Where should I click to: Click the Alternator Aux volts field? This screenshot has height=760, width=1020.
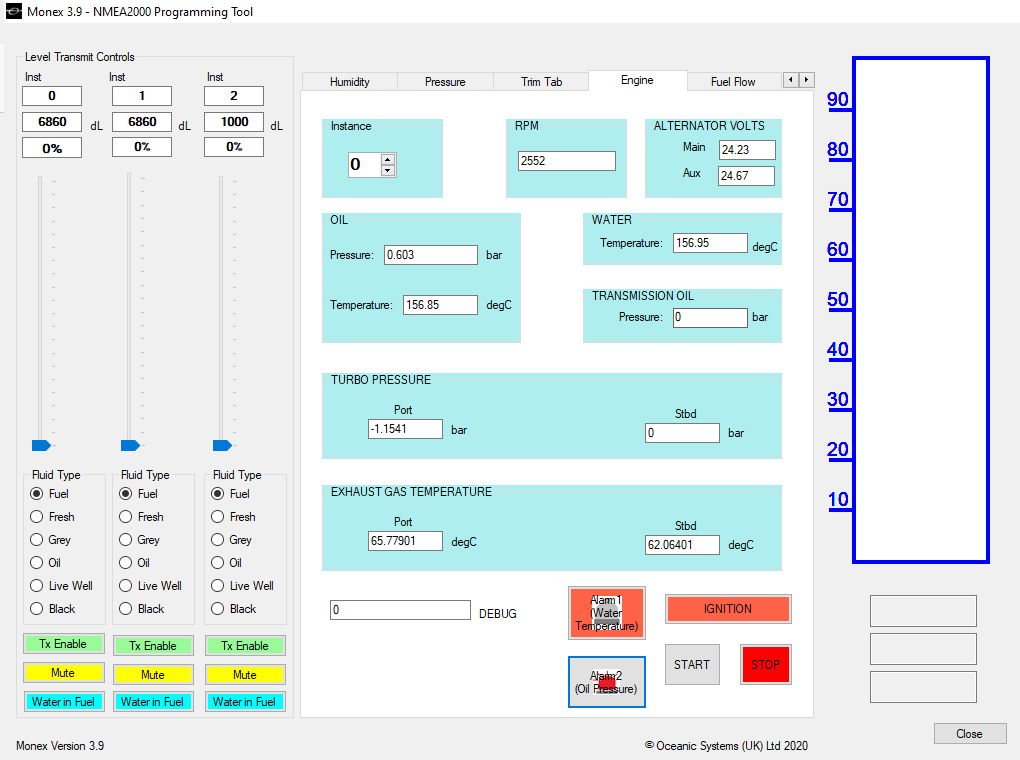746,176
